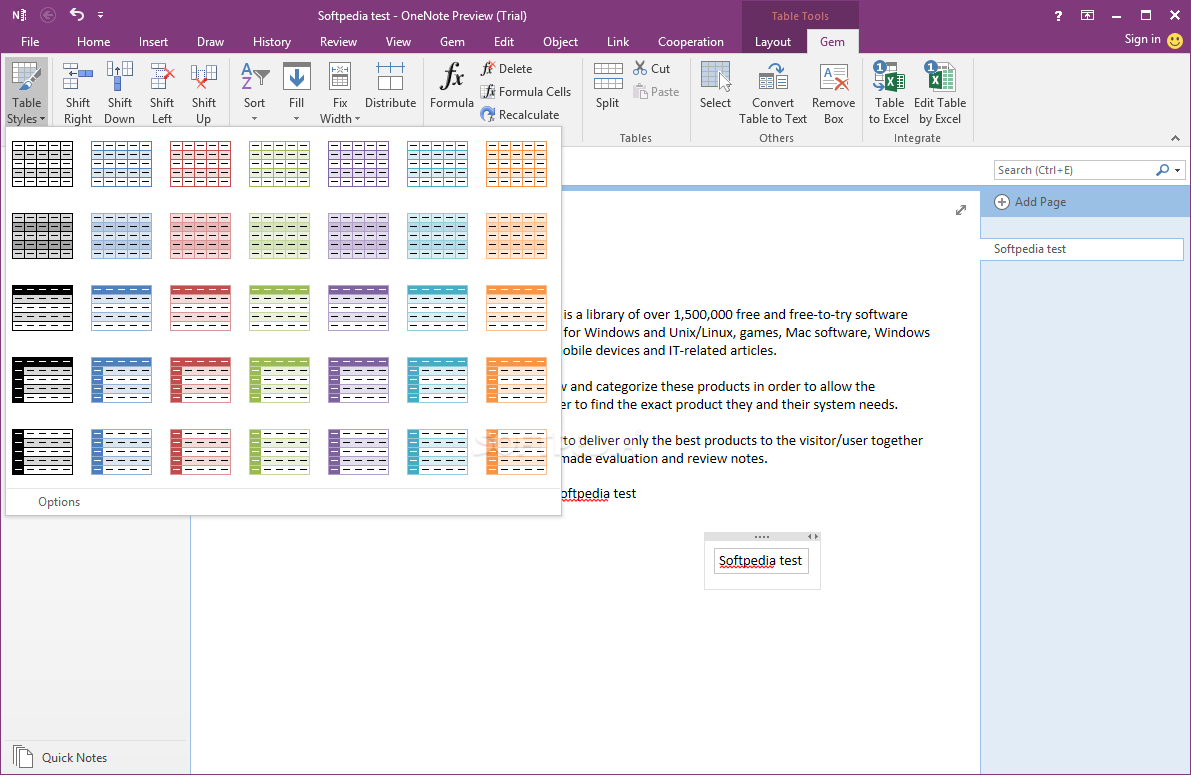
Task: Open the Table Styles dropdown
Action: coord(27,93)
